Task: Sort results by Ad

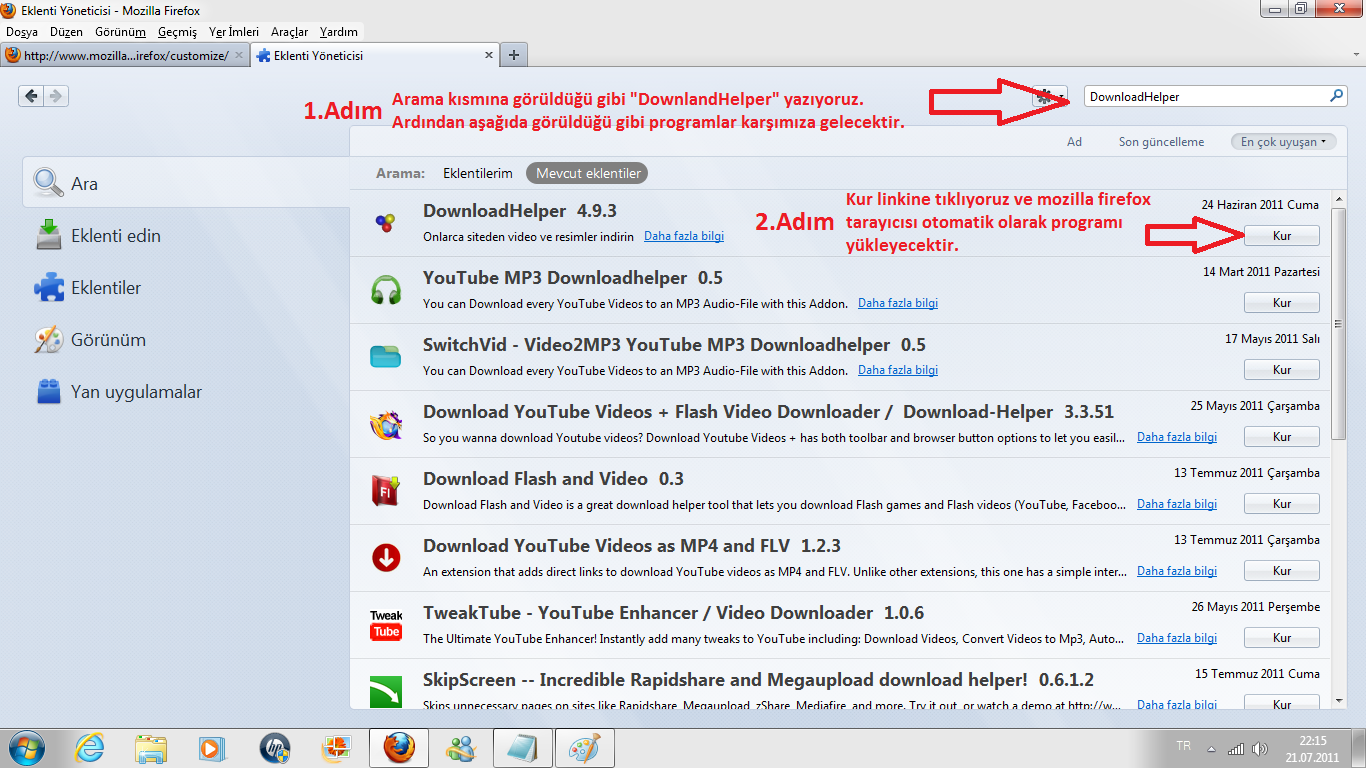Action: (x=1074, y=142)
